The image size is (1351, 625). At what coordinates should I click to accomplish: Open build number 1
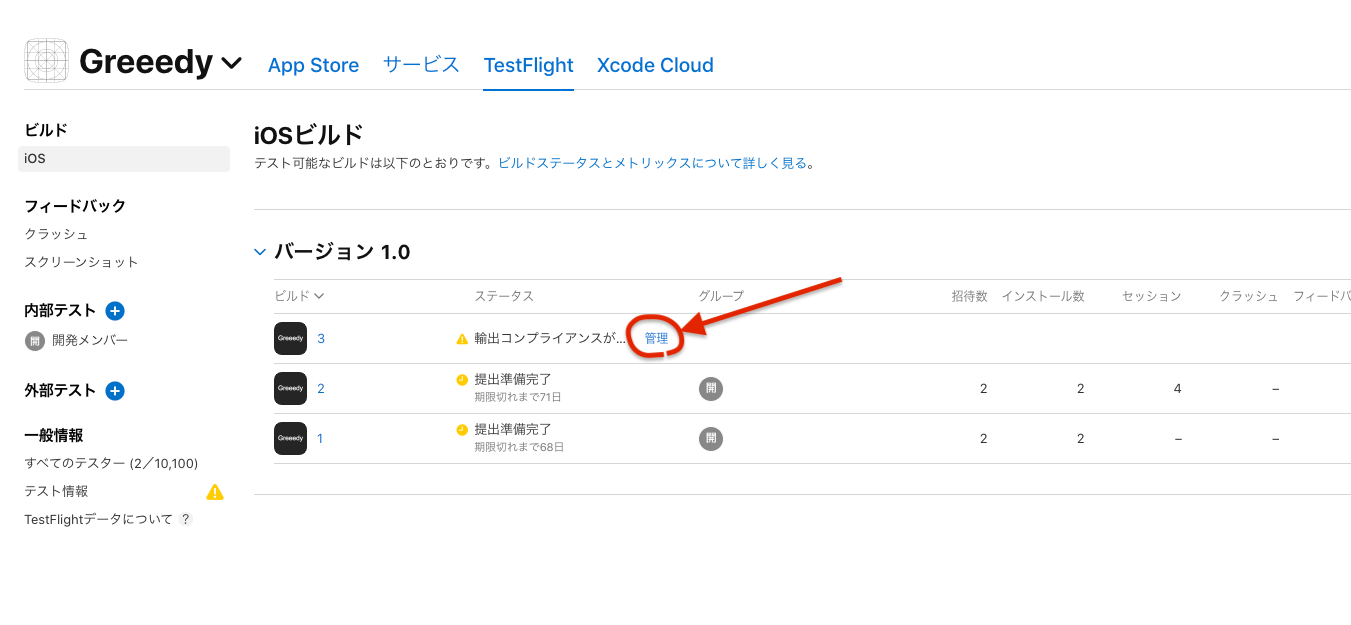pos(320,438)
